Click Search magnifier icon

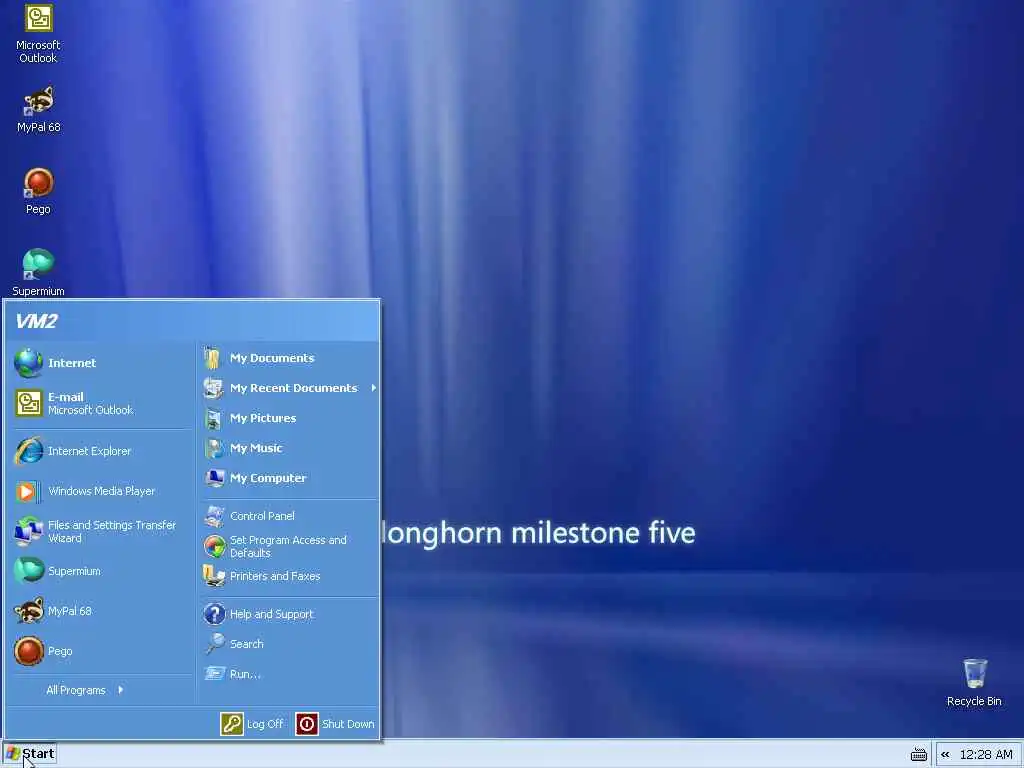pyautogui.click(x=214, y=644)
